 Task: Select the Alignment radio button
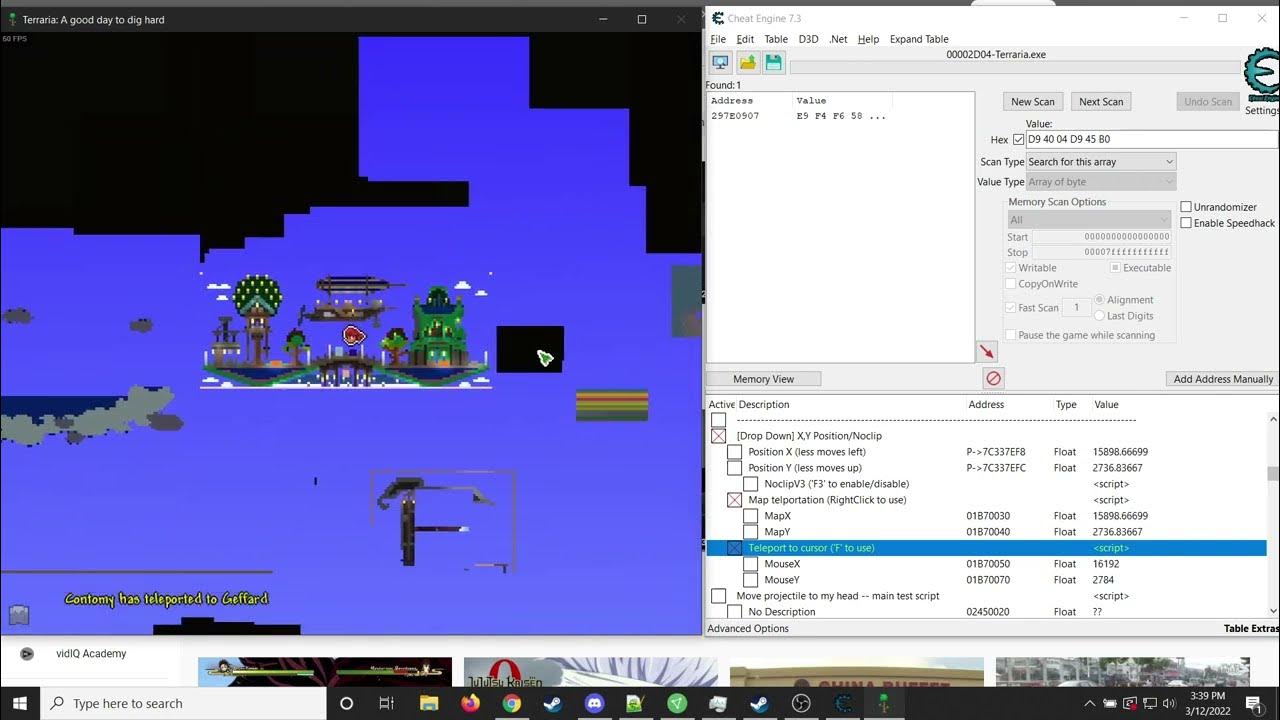coord(1100,300)
